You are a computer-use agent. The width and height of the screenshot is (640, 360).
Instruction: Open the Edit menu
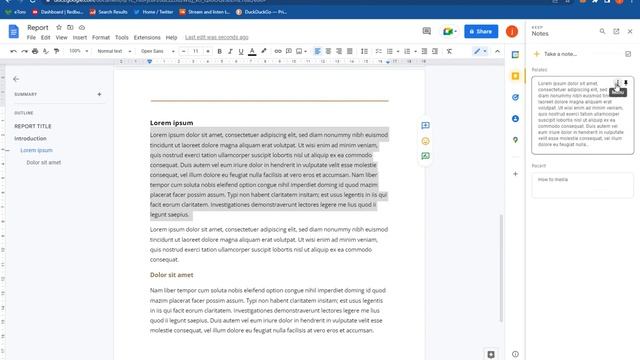click(x=45, y=38)
